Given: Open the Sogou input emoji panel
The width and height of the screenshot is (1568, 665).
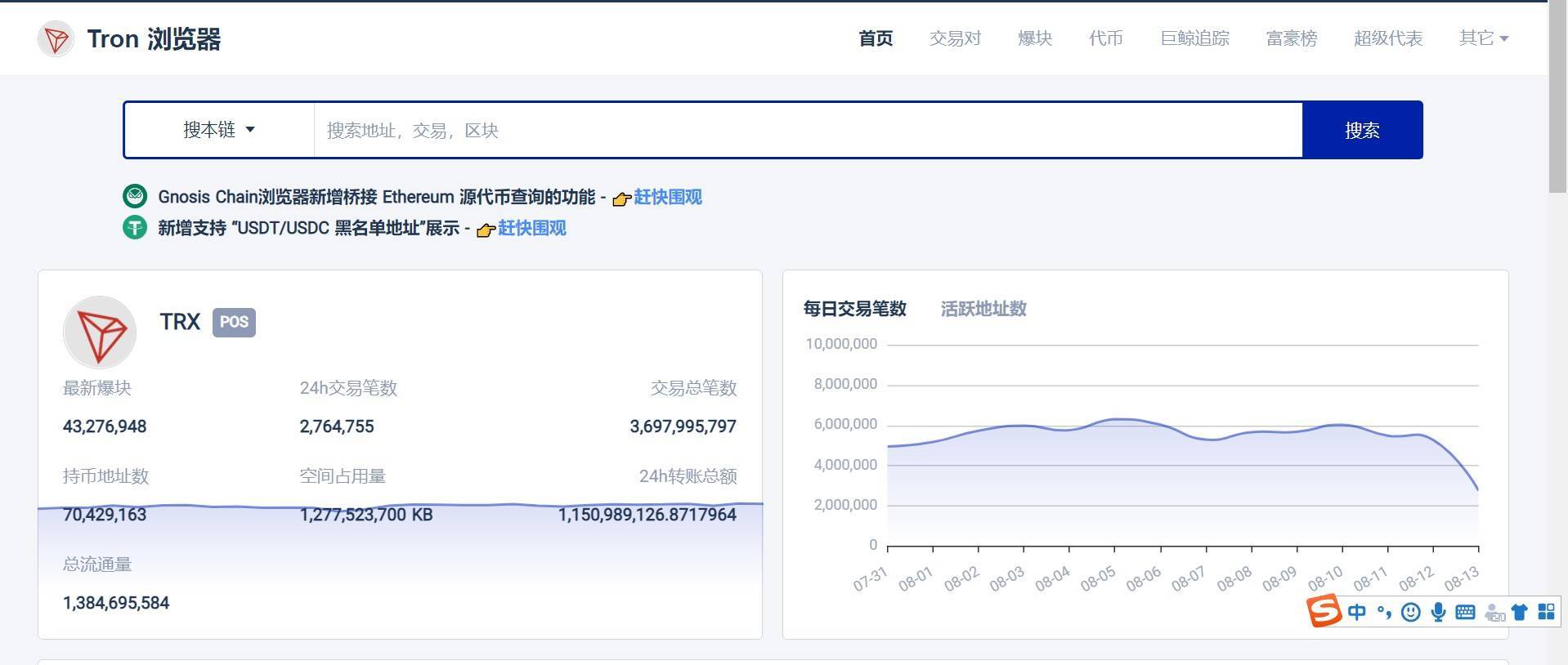Looking at the screenshot, I should [x=1410, y=612].
